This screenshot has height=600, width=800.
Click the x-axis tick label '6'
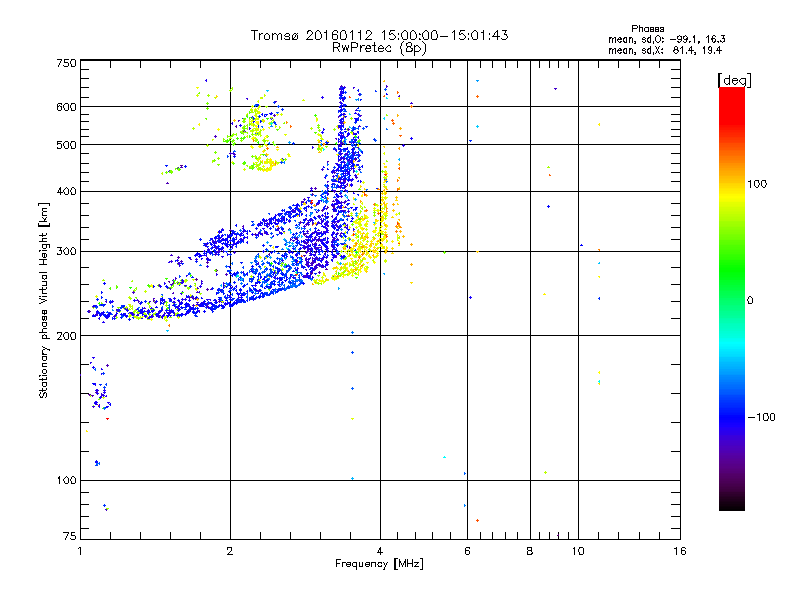pos(467,551)
